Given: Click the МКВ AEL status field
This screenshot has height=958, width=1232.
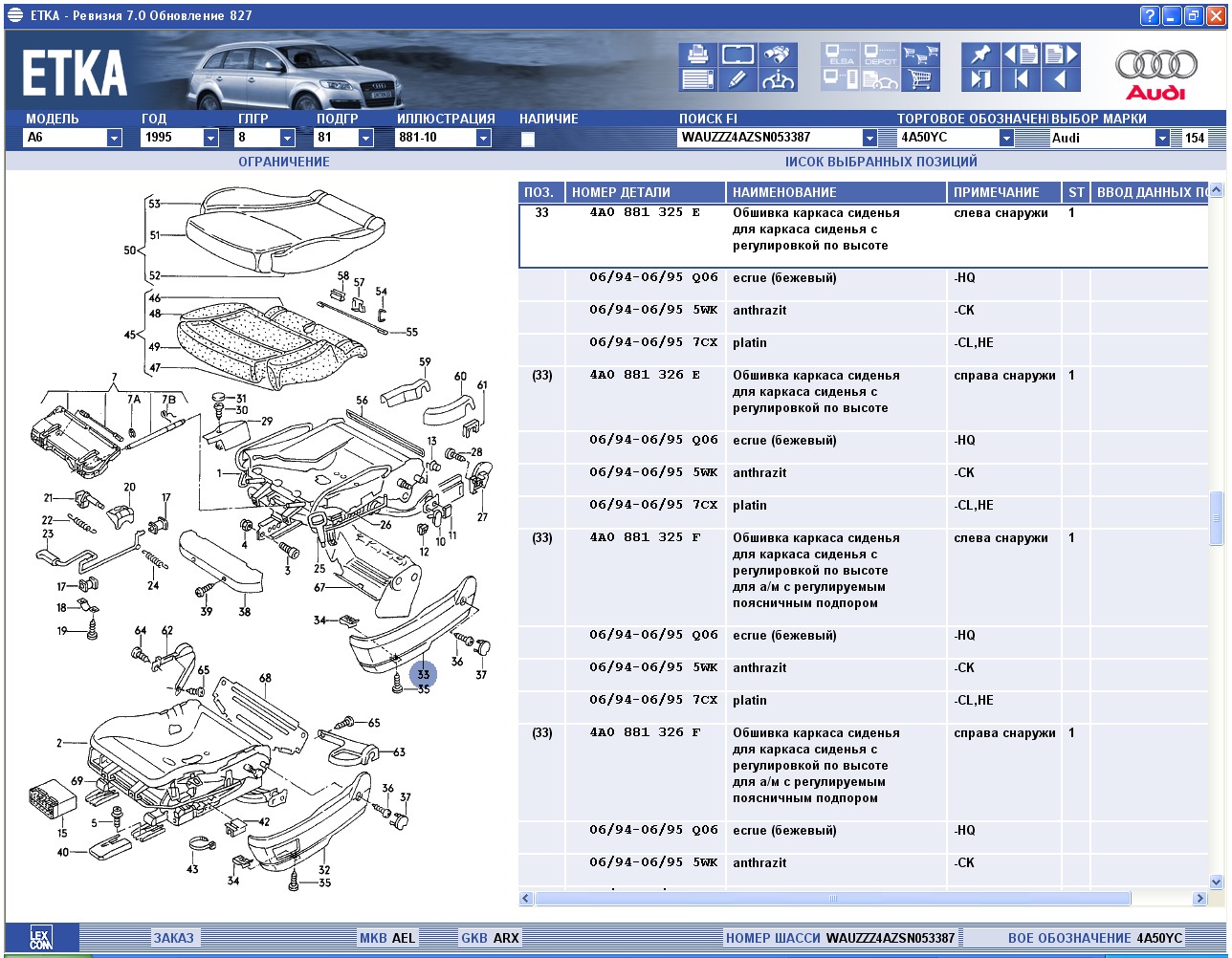Looking at the screenshot, I should tap(387, 938).
